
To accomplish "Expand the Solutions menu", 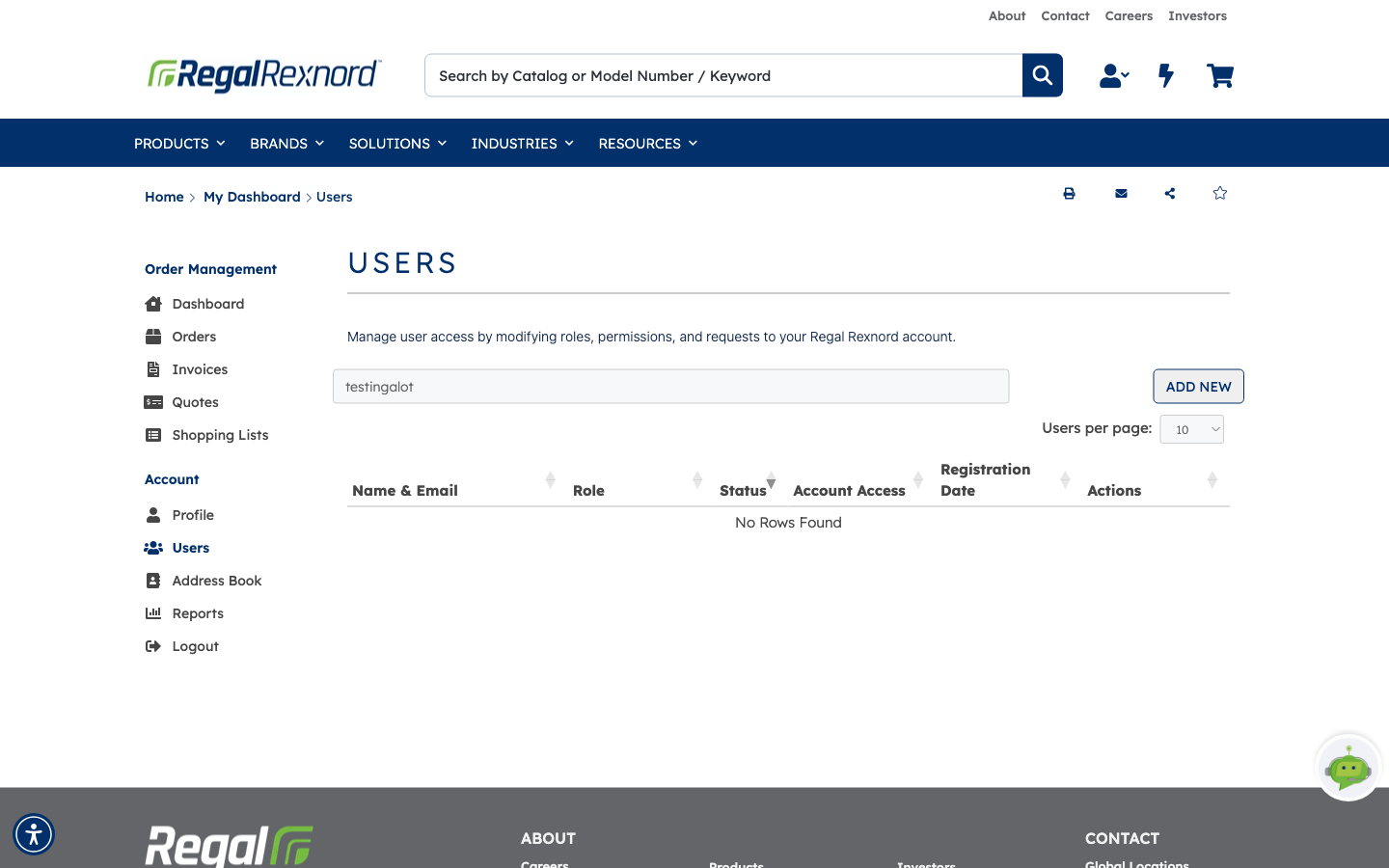I will point(397,144).
